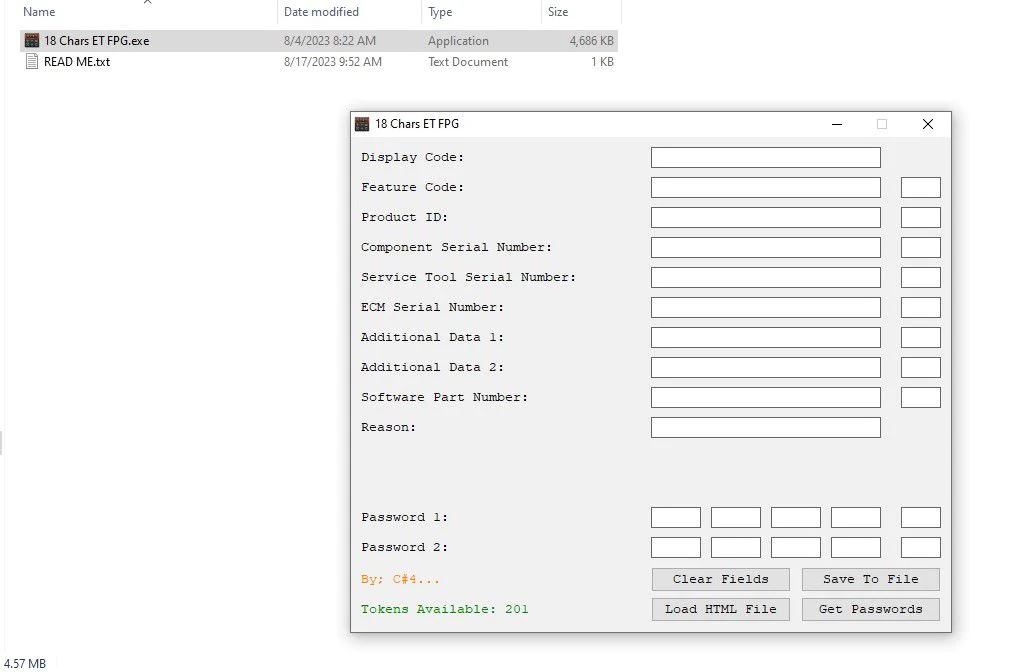Click the Load HTML File button

pos(720,609)
